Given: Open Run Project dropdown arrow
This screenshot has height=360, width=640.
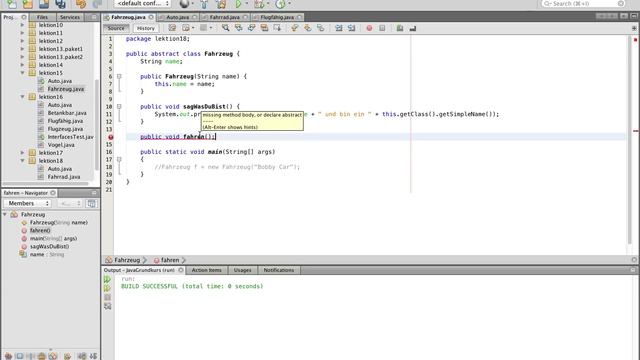Looking at the screenshot, I should [x=247, y=4].
